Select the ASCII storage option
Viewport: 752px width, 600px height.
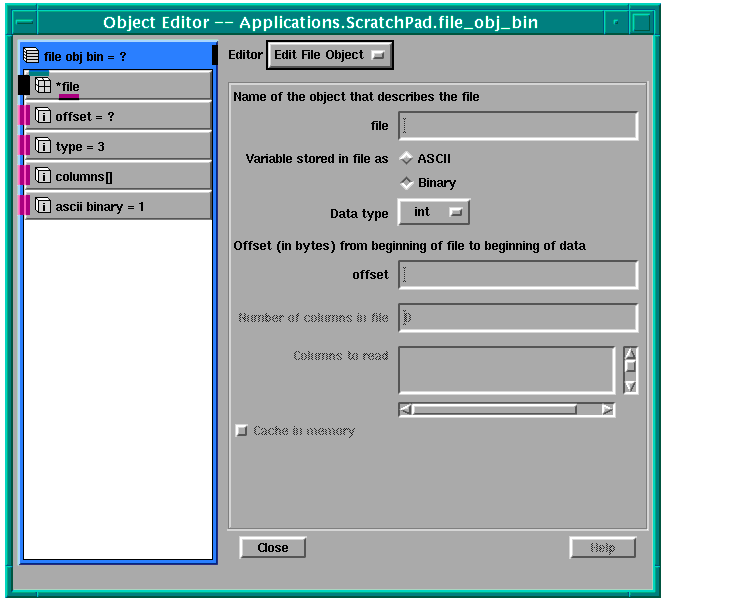(x=407, y=158)
